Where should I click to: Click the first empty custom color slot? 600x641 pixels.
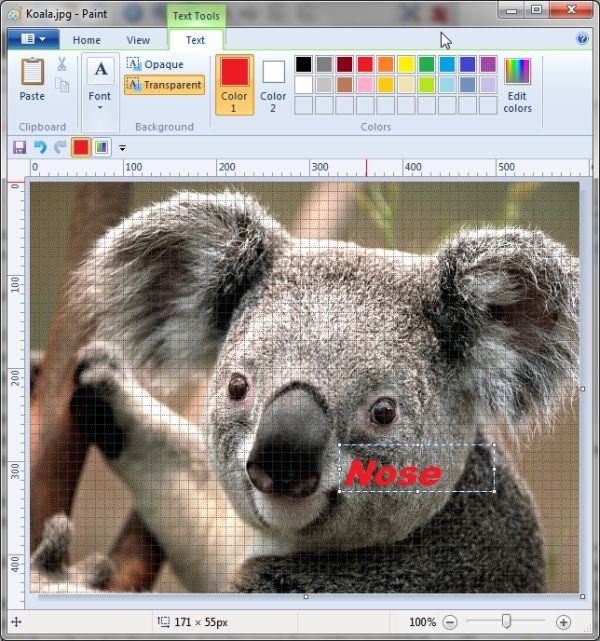pyautogui.click(x=304, y=105)
